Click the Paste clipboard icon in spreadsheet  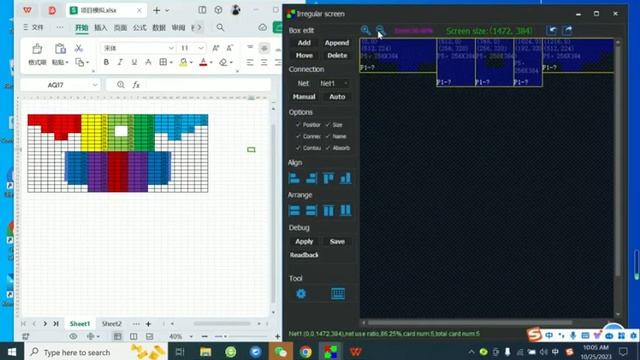click(x=60, y=49)
